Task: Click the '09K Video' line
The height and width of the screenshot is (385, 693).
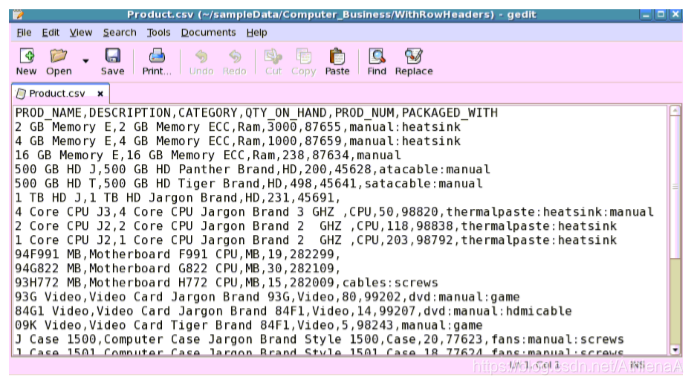Action: [x=249, y=325]
